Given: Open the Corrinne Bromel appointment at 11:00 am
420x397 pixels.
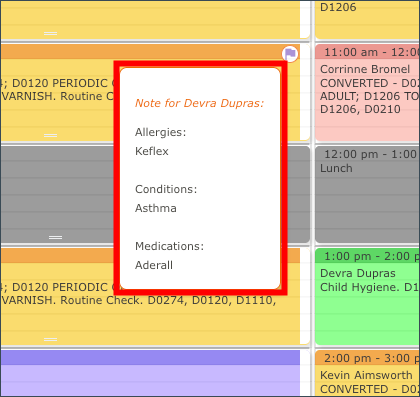Looking at the screenshot, I should click(367, 93).
